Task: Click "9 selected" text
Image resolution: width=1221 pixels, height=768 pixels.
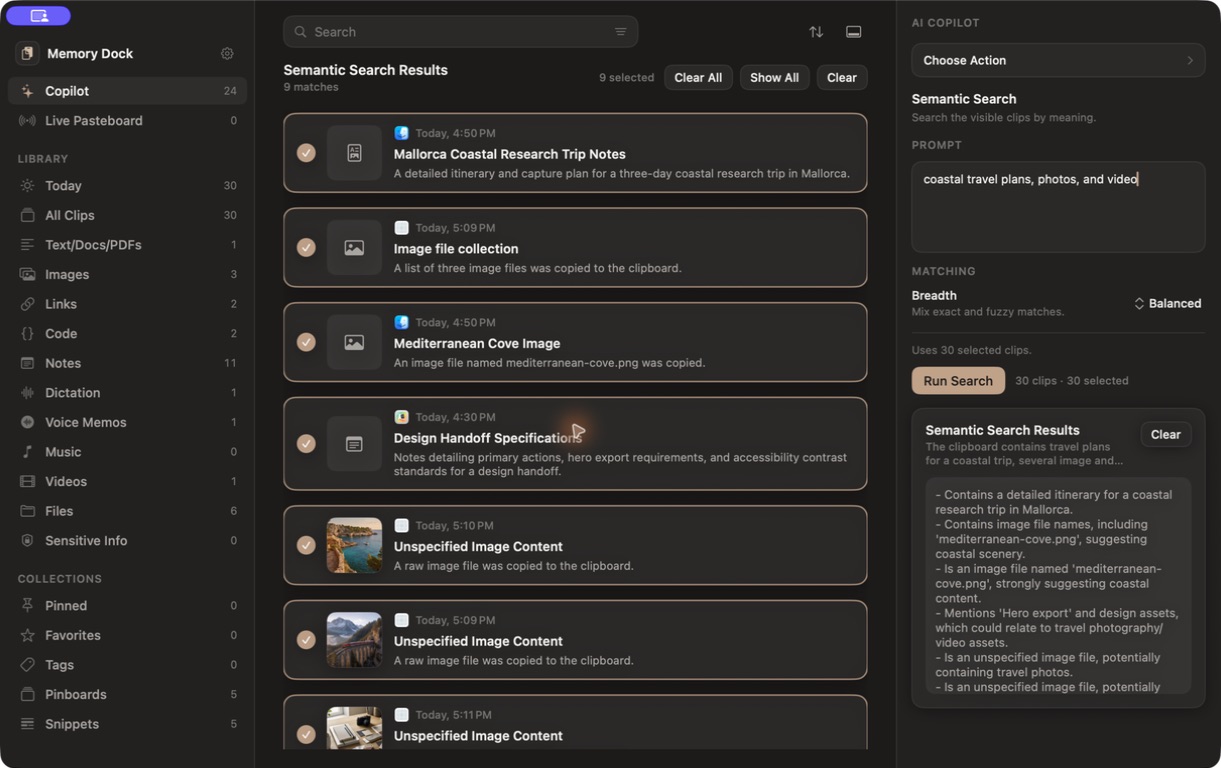Action: coord(627,78)
